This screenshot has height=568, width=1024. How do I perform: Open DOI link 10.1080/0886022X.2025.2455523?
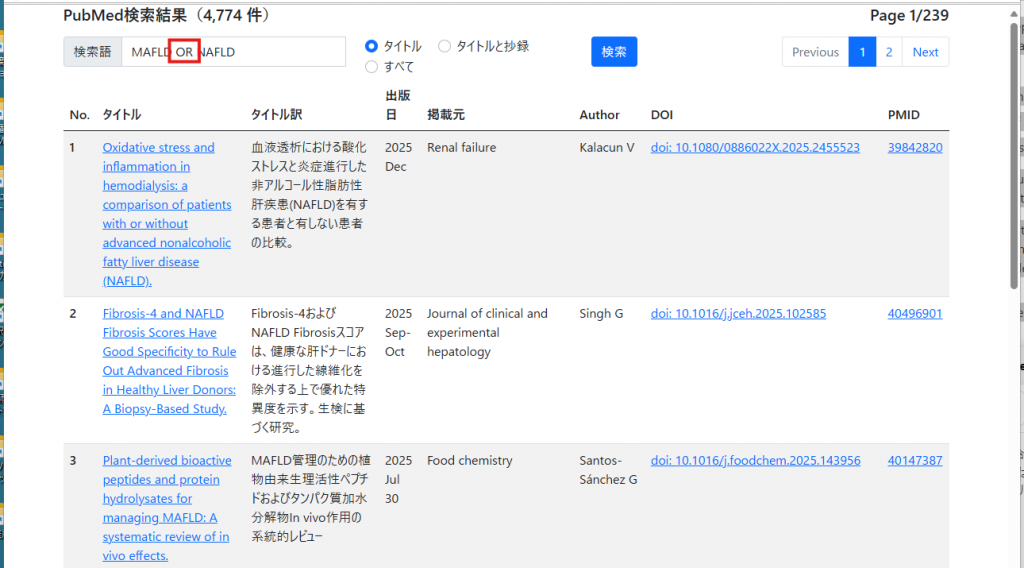coord(755,148)
